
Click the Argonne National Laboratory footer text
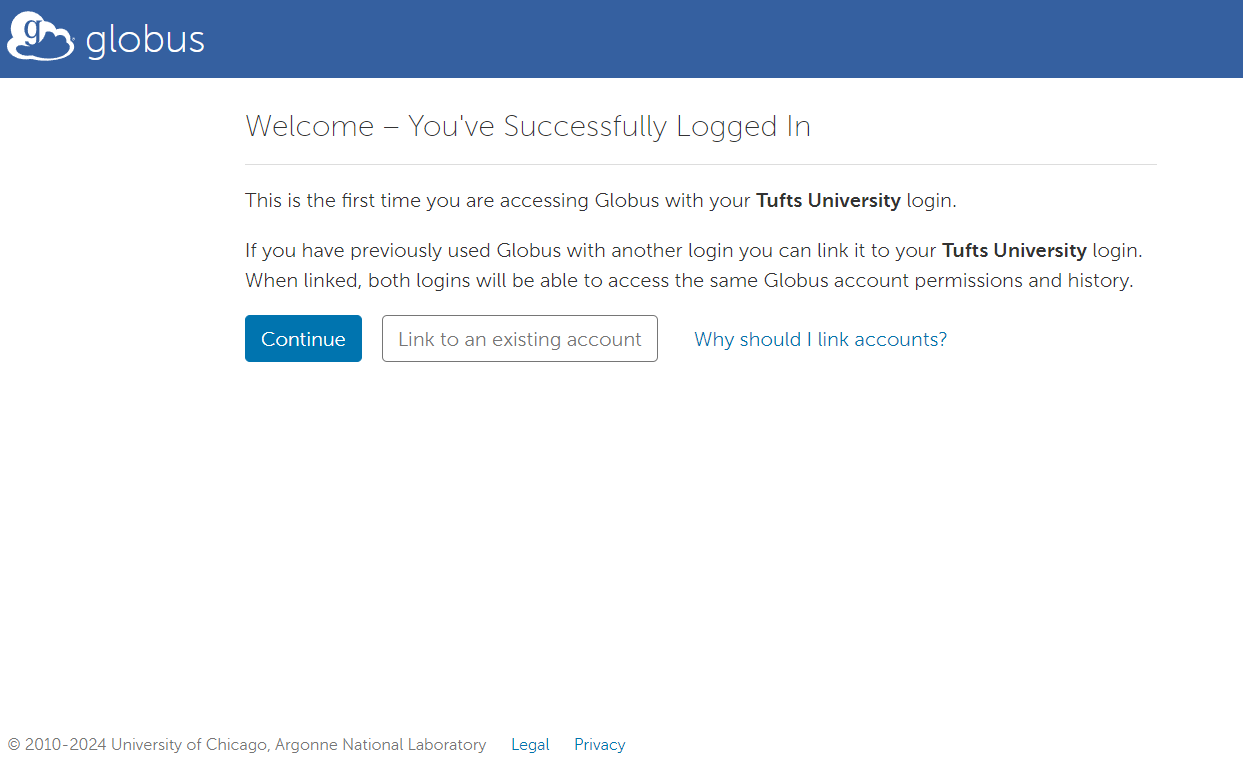click(382, 744)
